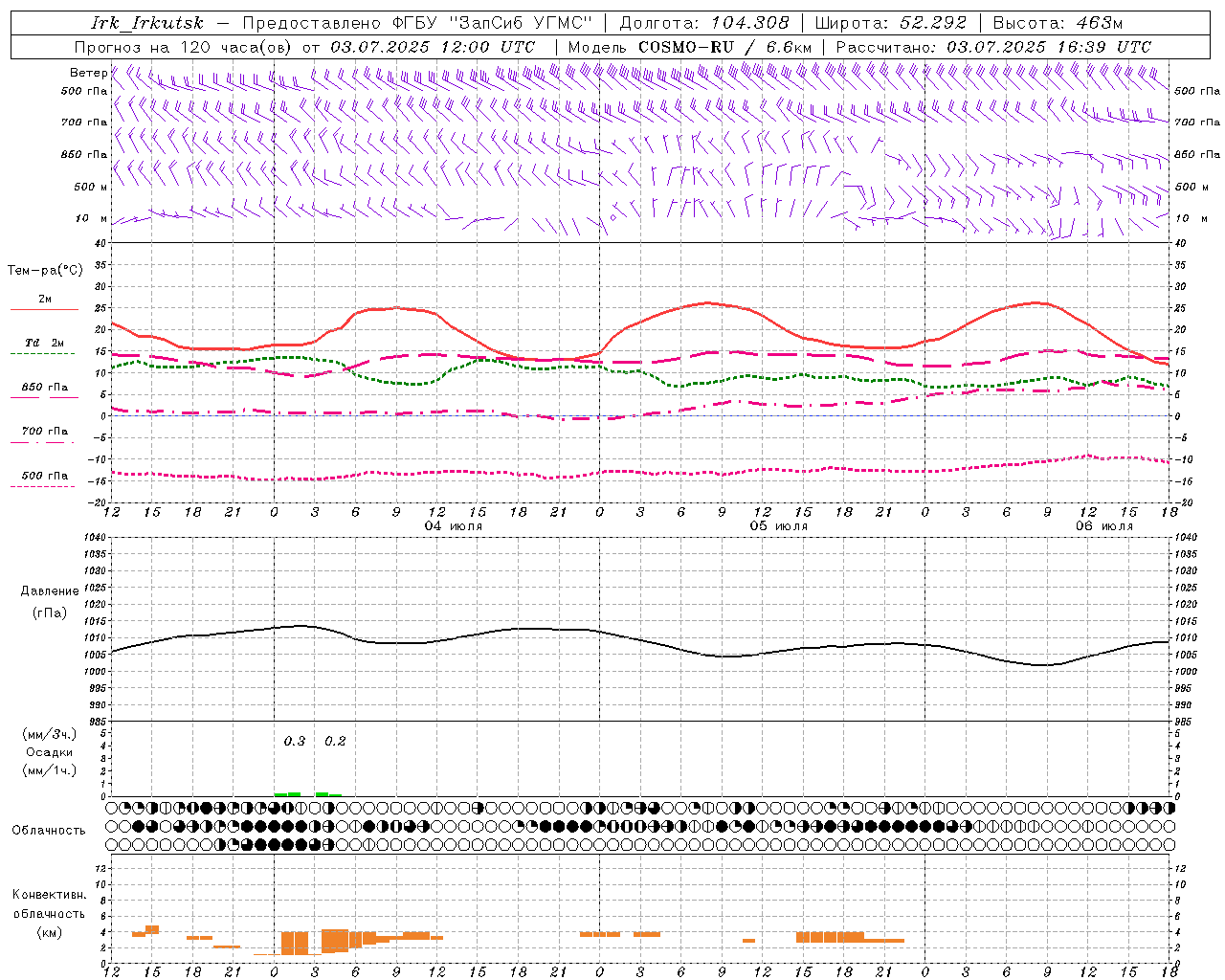Click the Прогноз на 120 часа(ов) text

[185, 47]
